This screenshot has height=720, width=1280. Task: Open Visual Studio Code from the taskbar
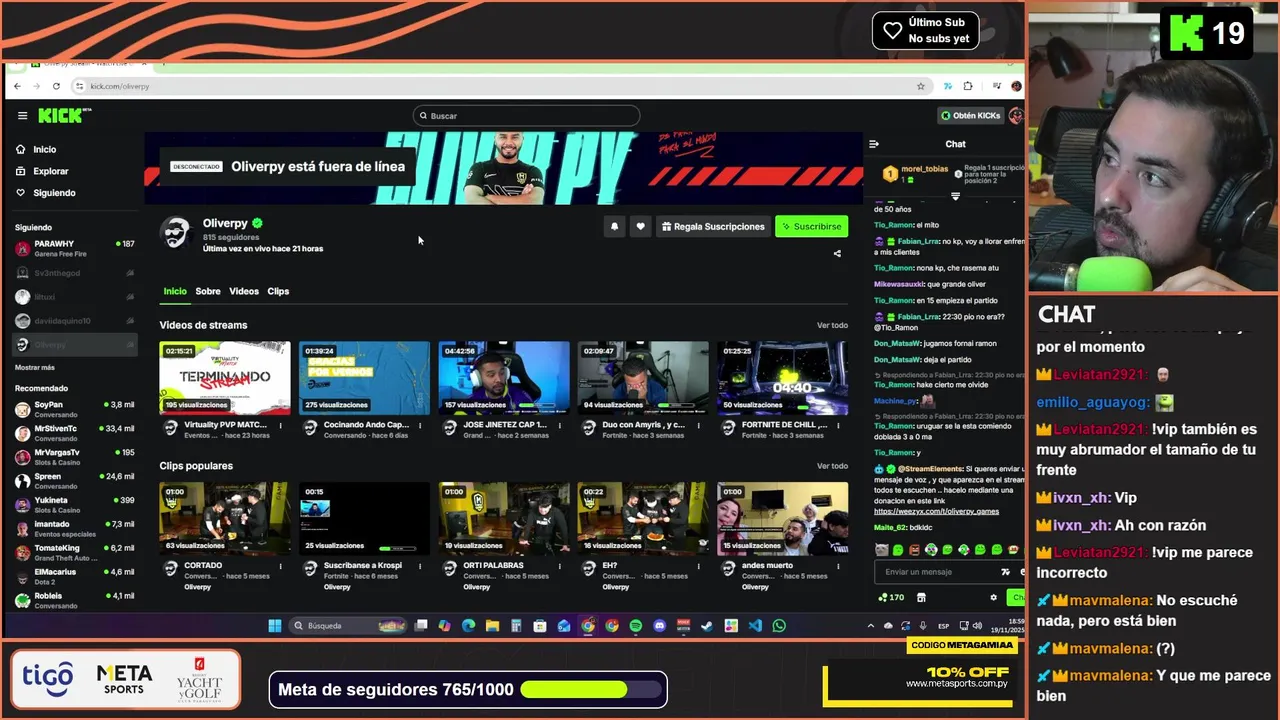coord(755,626)
